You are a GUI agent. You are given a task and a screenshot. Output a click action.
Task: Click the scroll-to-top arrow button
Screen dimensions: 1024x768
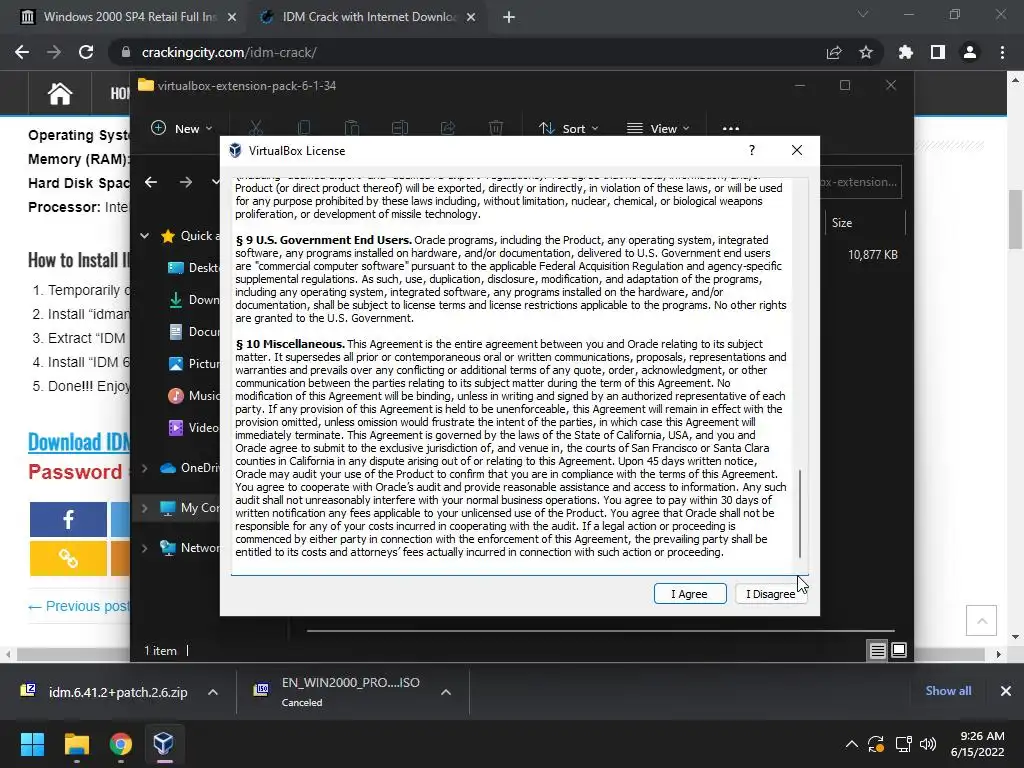pyautogui.click(x=982, y=620)
